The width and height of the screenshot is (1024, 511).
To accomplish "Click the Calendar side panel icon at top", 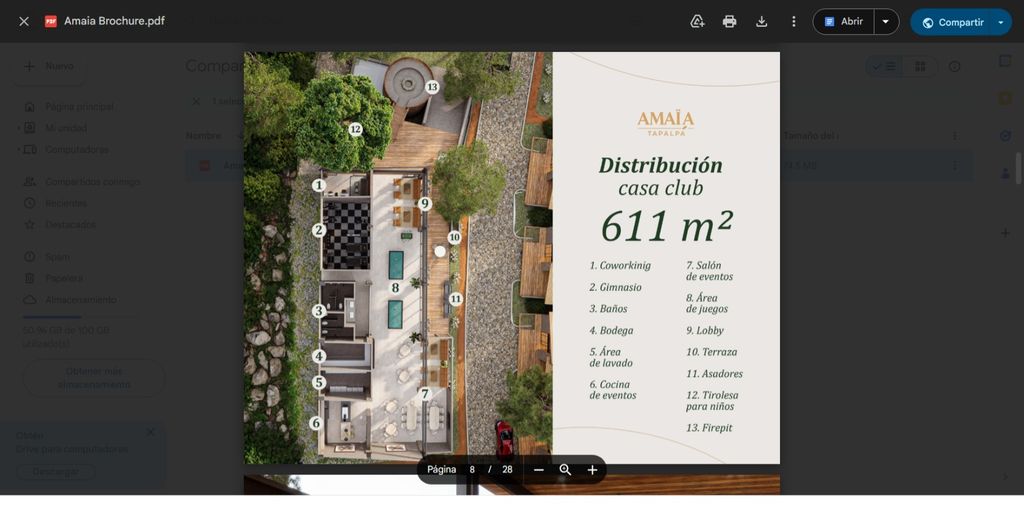I will 1005,61.
